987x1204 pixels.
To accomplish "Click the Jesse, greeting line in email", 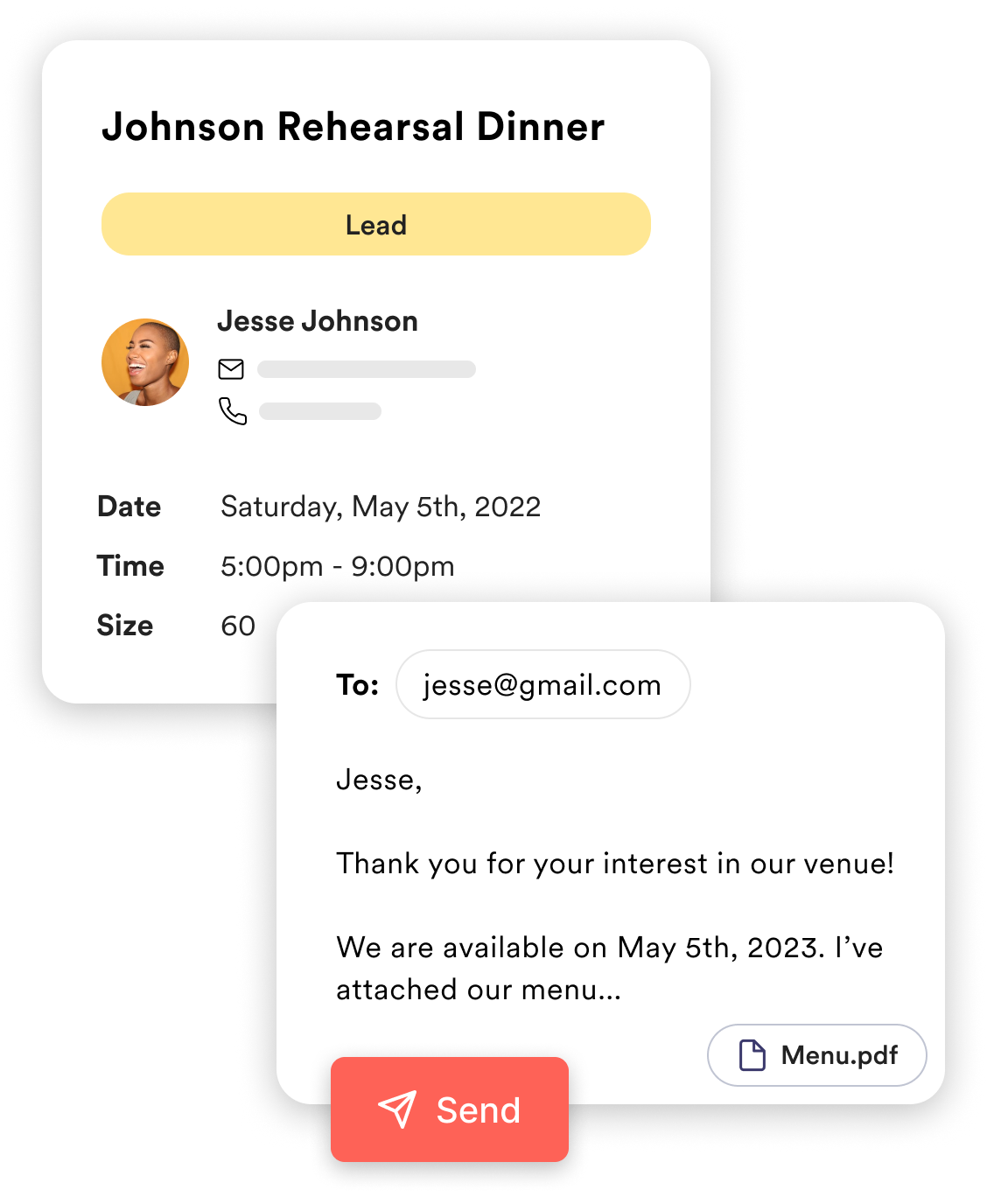I will [380, 780].
